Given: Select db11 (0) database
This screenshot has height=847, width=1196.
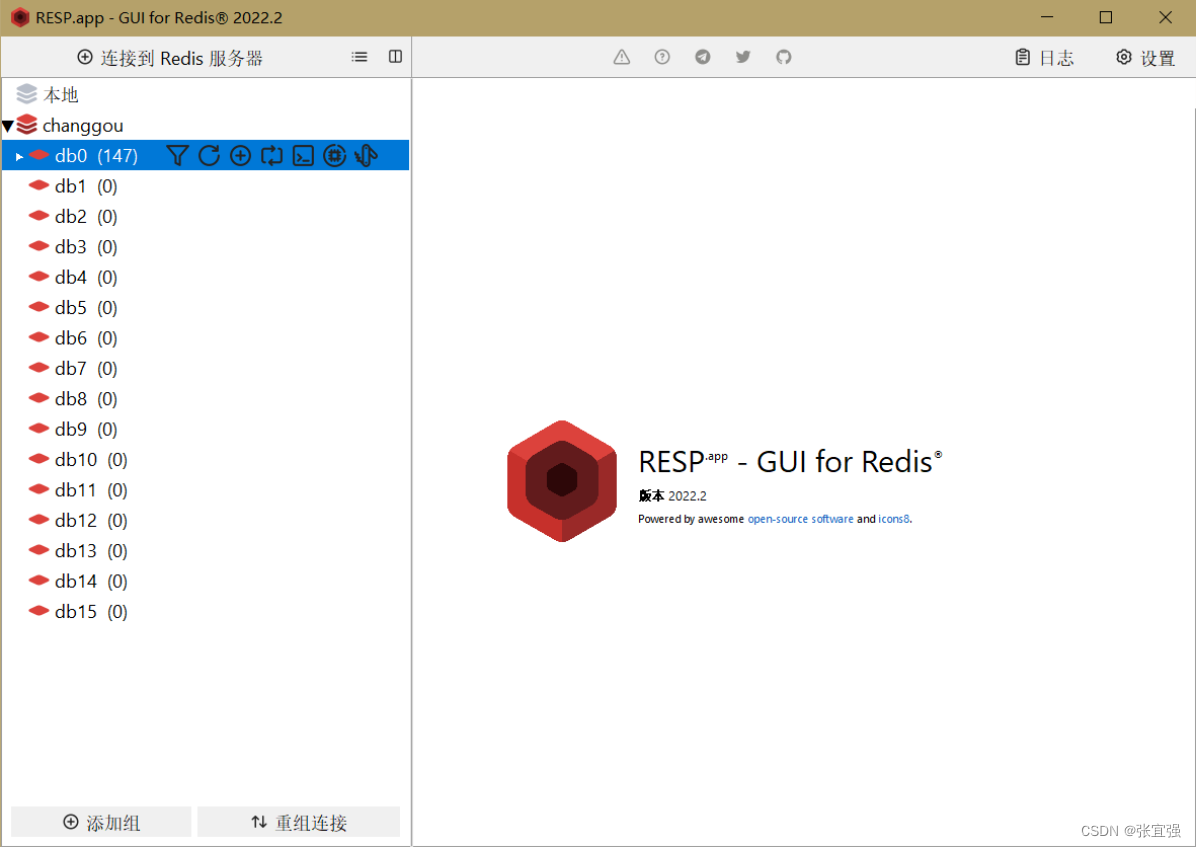Looking at the screenshot, I should 206,490.
